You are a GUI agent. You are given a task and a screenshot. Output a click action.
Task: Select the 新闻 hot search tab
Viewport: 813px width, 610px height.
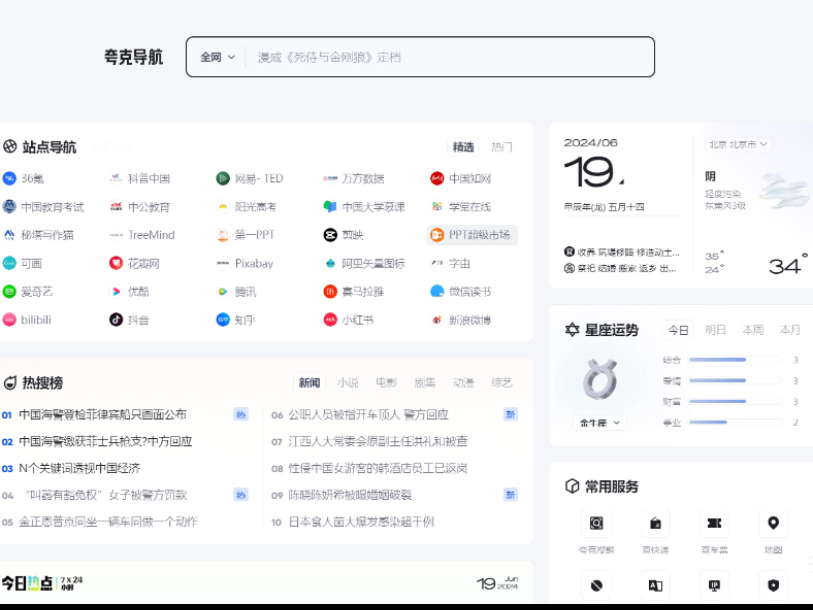pyautogui.click(x=309, y=383)
